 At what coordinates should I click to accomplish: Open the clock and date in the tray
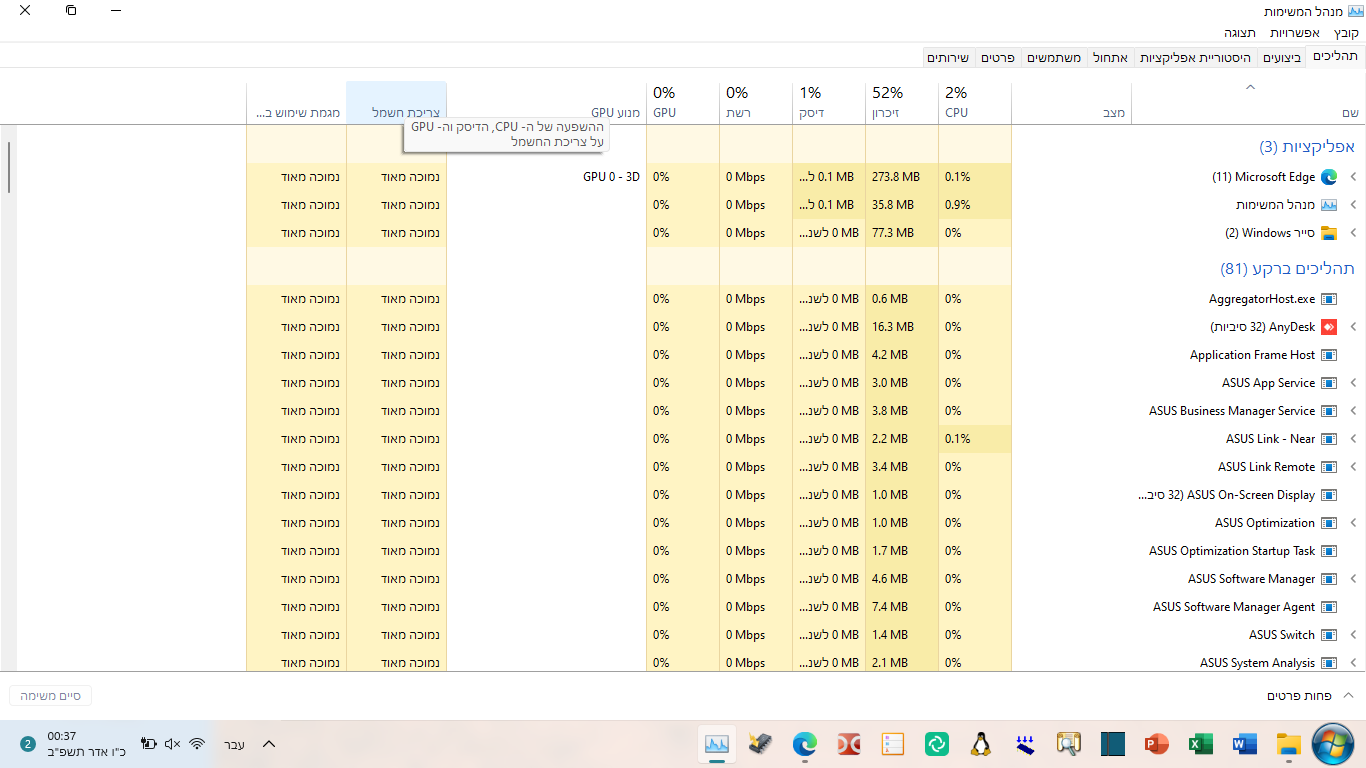pos(86,744)
